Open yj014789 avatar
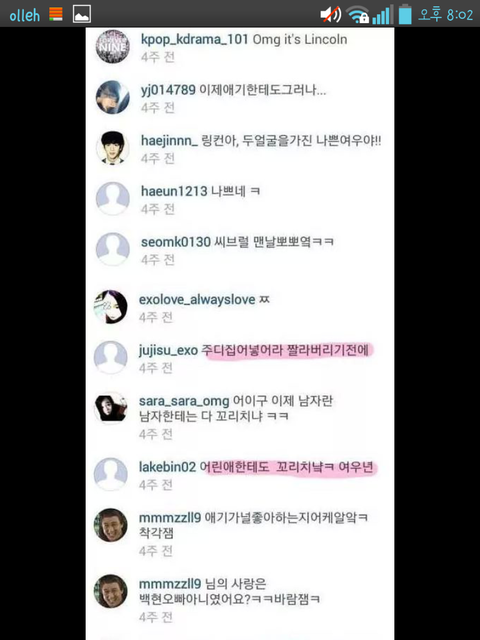The height and width of the screenshot is (640, 480). [x=113, y=97]
